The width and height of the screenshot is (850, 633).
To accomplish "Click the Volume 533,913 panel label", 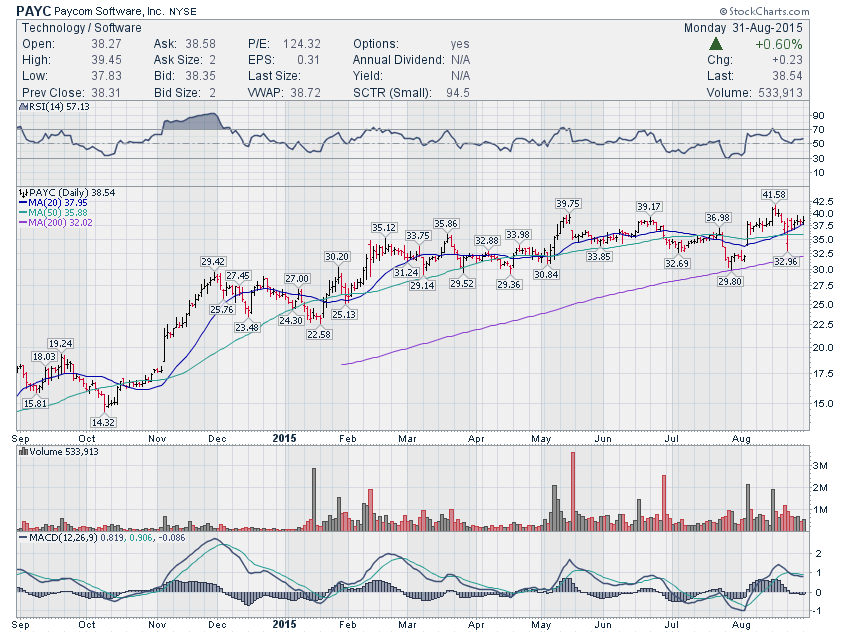I will coord(64,451).
